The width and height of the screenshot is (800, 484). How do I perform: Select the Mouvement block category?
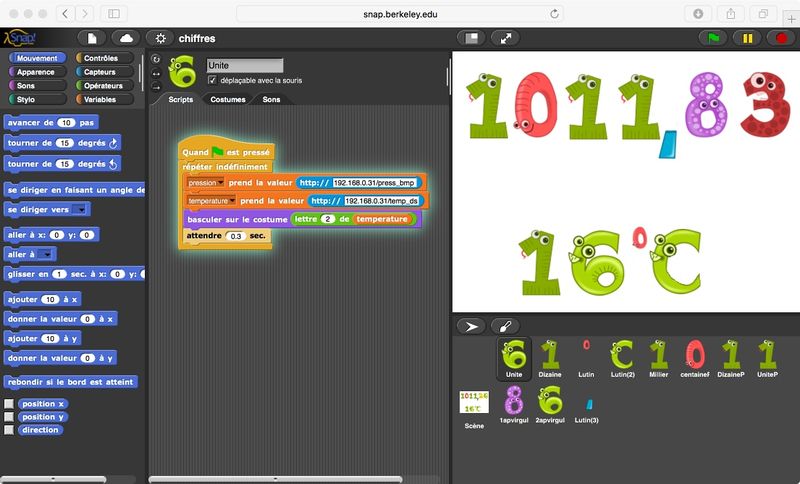coord(37,58)
